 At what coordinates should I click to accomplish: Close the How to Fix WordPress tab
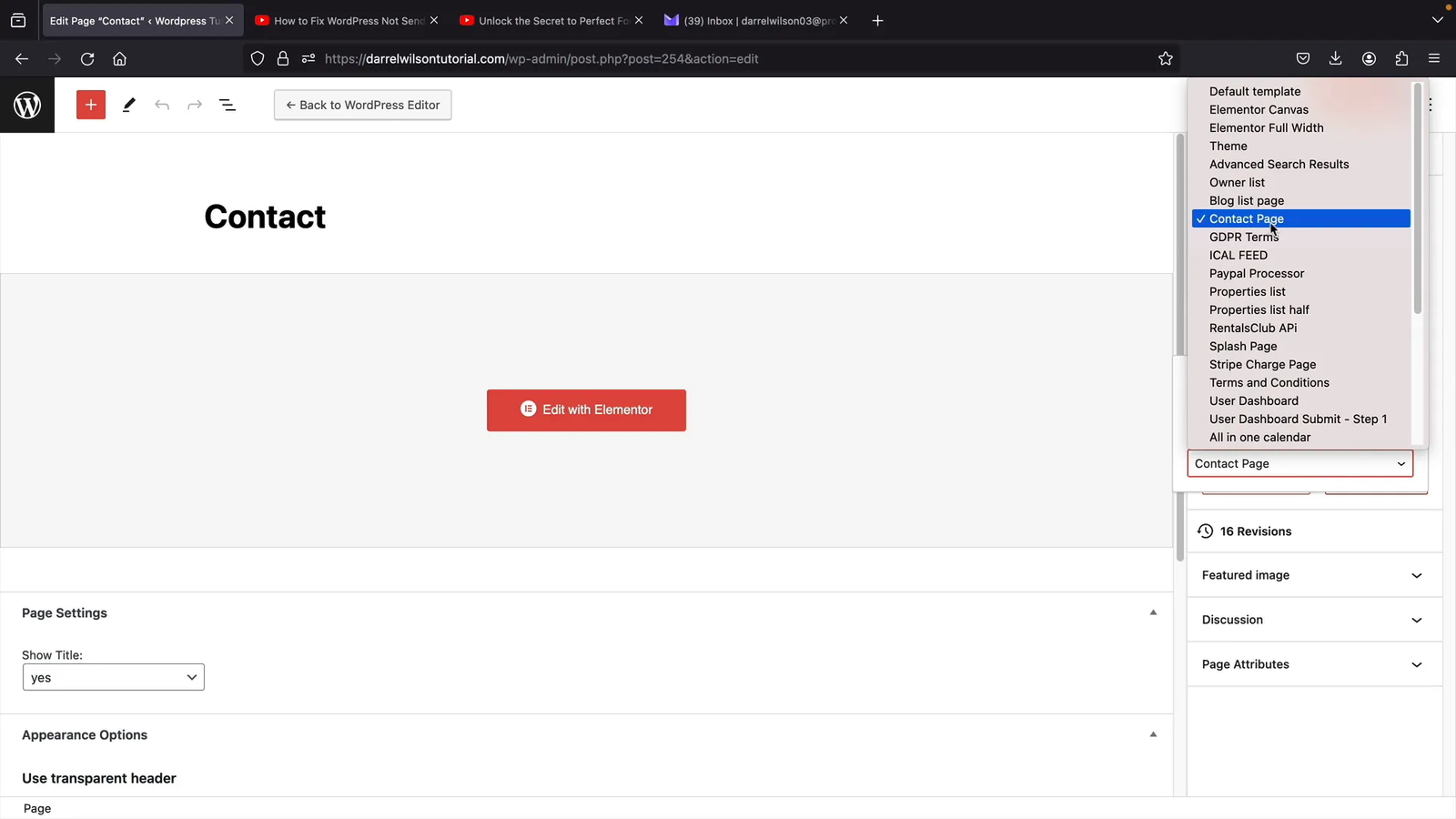pyautogui.click(x=434, y=20)
